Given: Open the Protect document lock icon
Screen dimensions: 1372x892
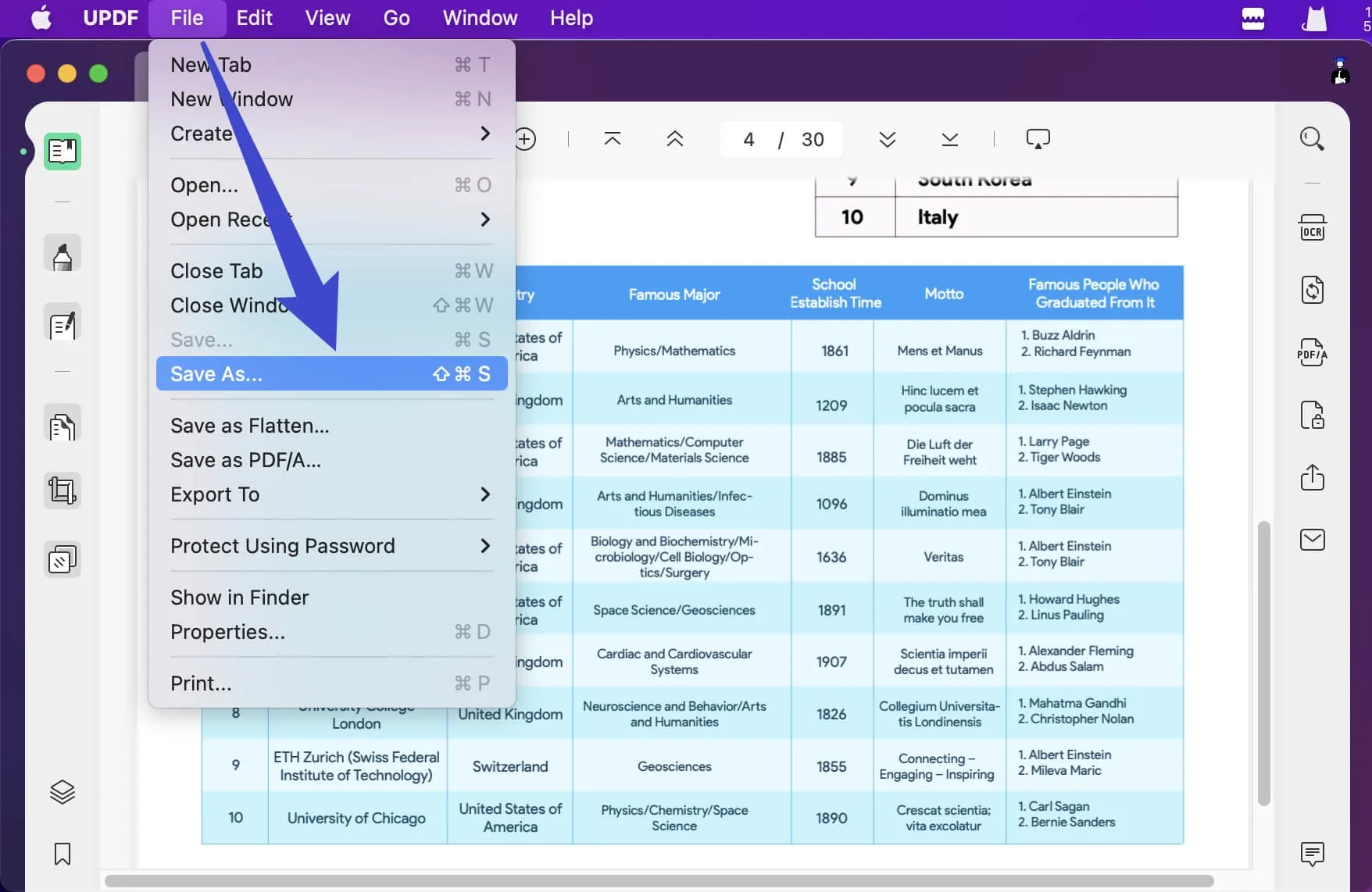Looking at the screenshot, I should [1312, 415].
